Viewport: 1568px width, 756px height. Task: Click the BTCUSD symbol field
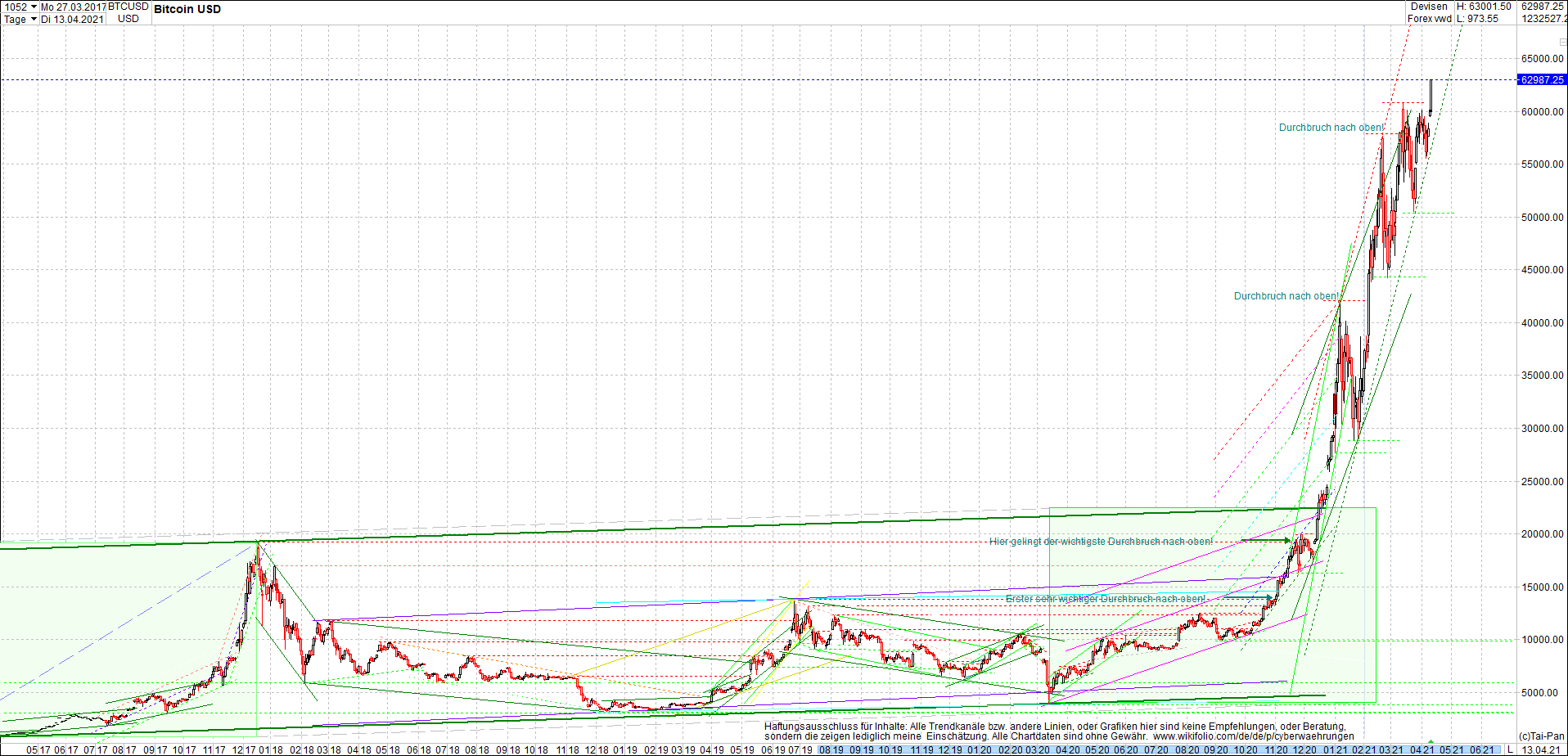128,7
